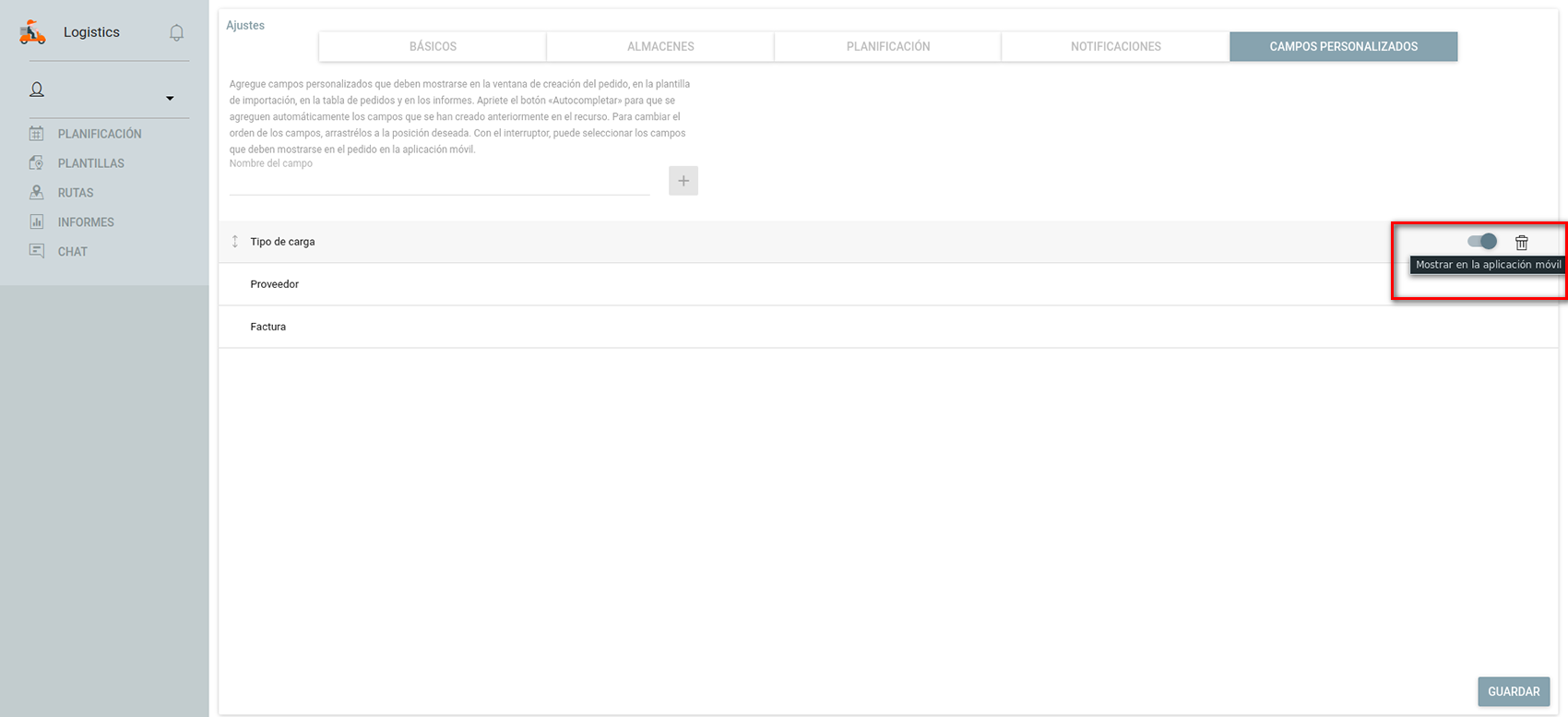The width and height of the screenshot is (1568, 717).
Task: Open RUTAS in the sidebar
Action: 76,193
